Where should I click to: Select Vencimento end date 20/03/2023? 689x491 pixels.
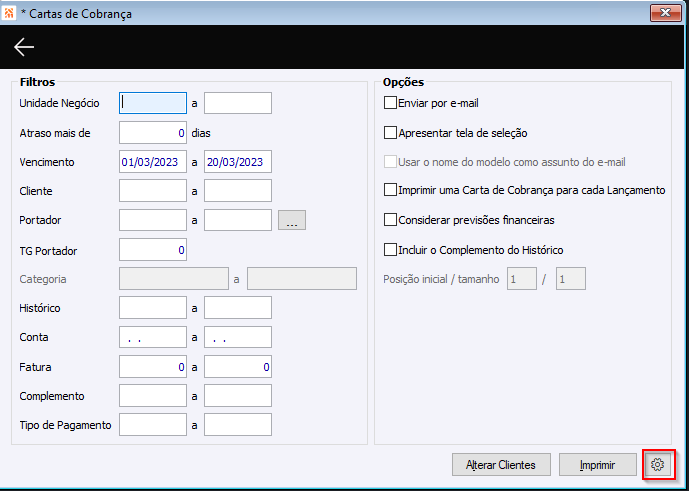(x=238, y=162)
